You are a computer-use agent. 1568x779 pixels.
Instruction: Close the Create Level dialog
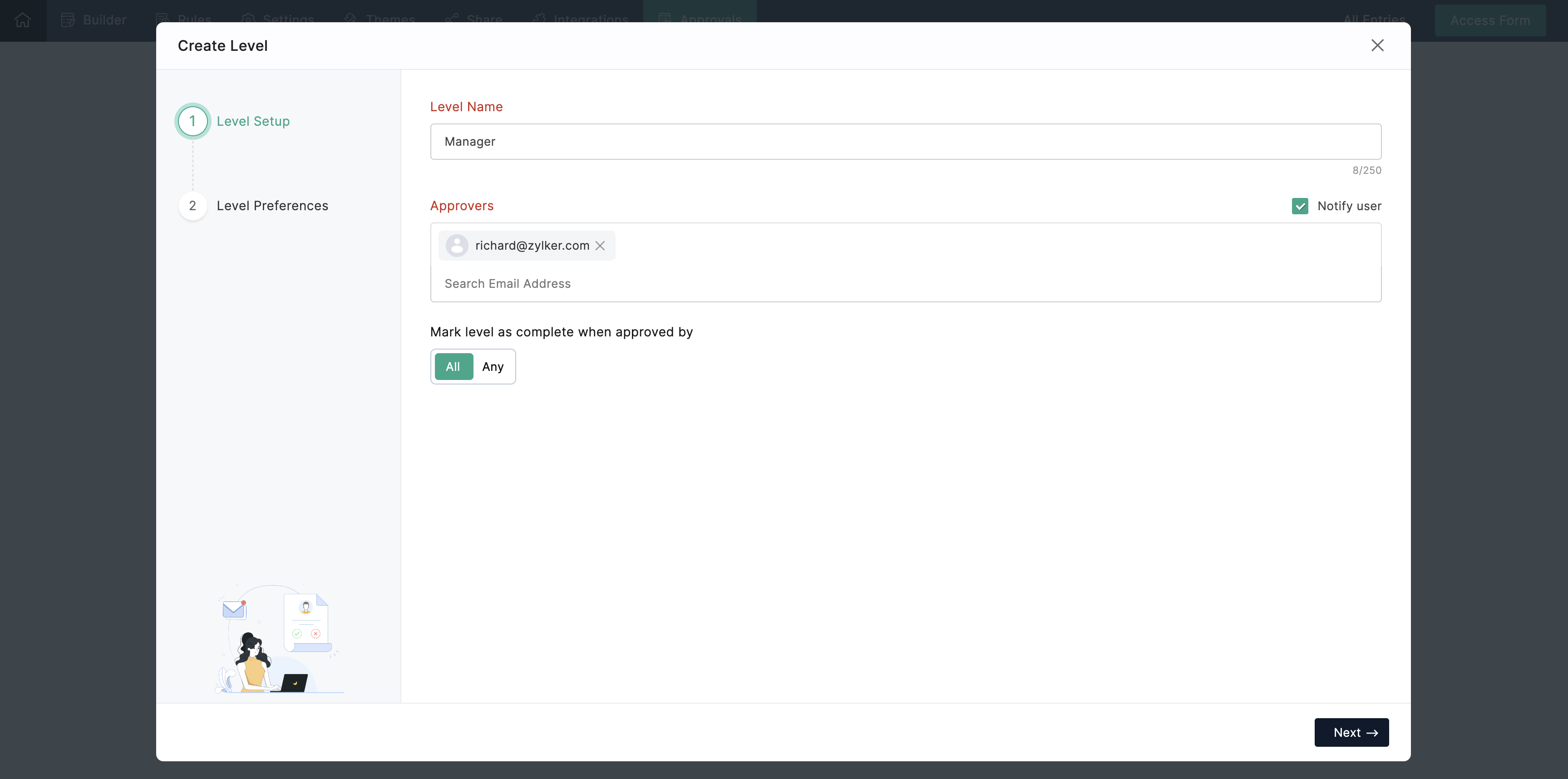(1377, 46)
